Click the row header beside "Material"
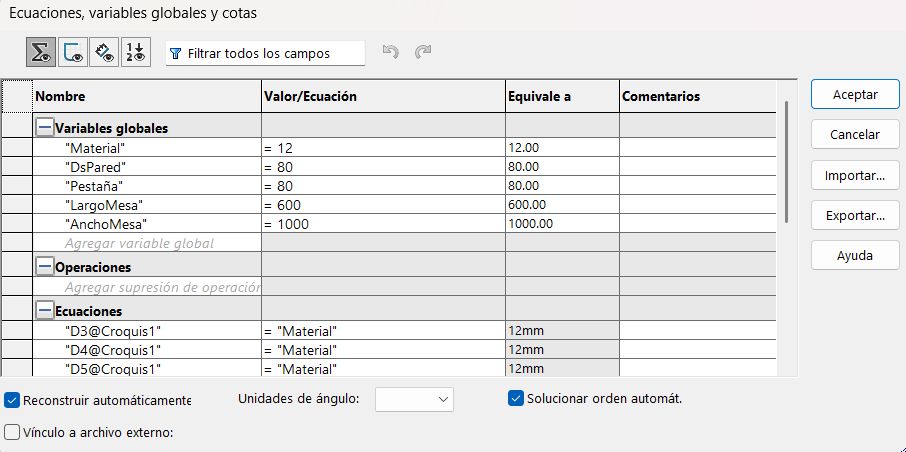906x452 pixels. [x=17, y=148]
